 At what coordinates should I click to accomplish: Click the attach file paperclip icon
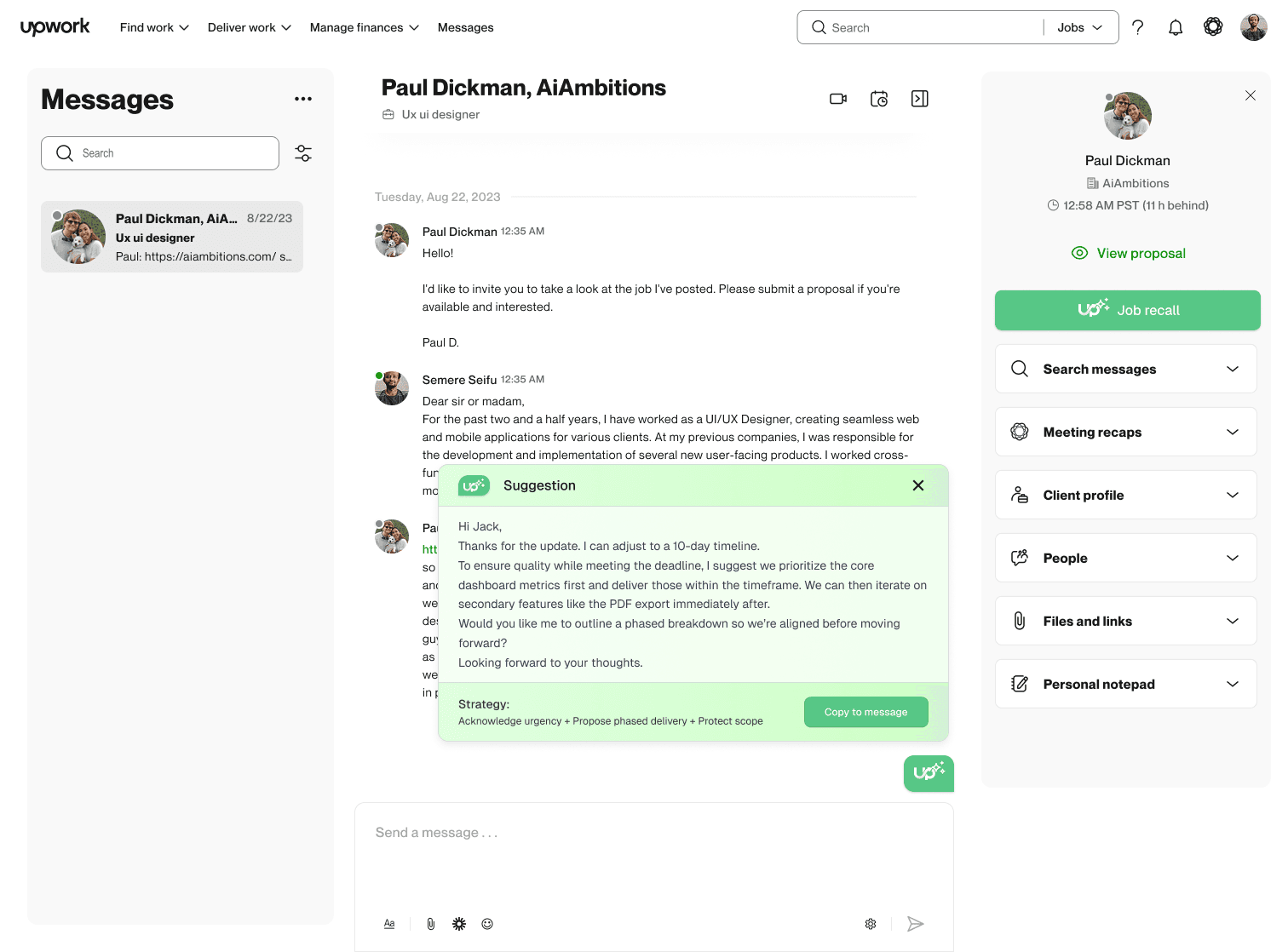(x=431, y=924)
